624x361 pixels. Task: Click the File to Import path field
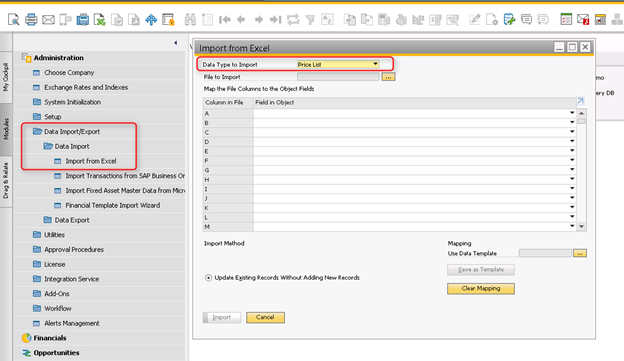[x=338, y=77]
